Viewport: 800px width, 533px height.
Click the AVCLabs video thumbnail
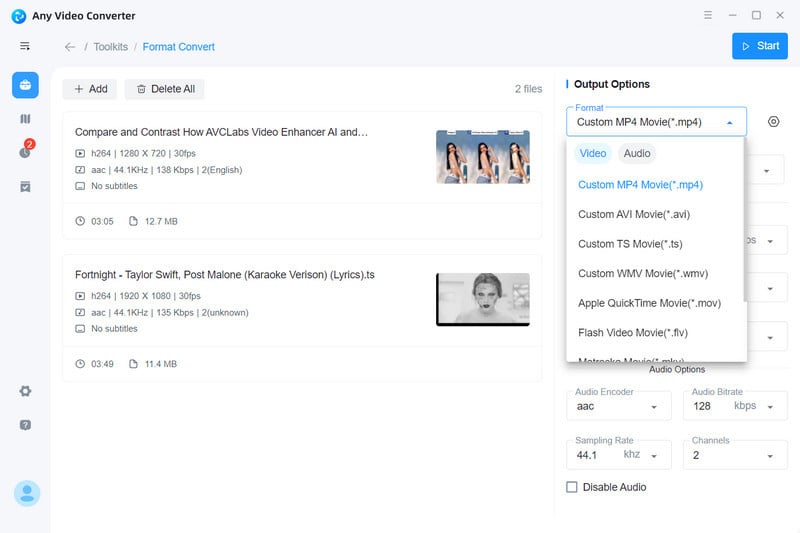tap(483, 157)
